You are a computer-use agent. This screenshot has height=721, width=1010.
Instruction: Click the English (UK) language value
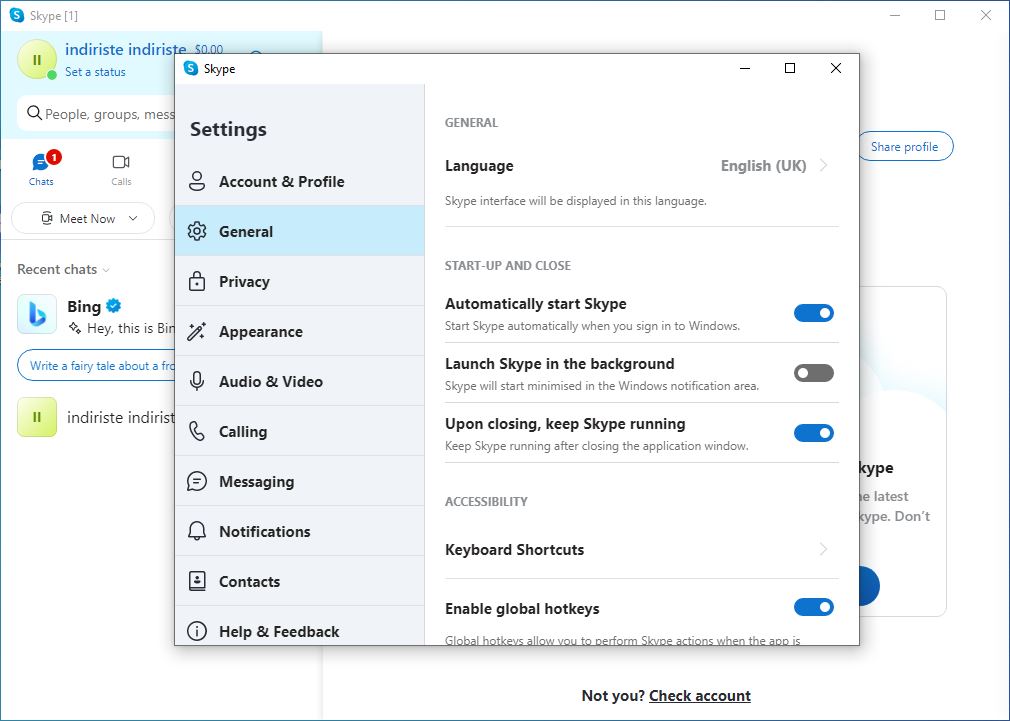click(x=763, y=166)
